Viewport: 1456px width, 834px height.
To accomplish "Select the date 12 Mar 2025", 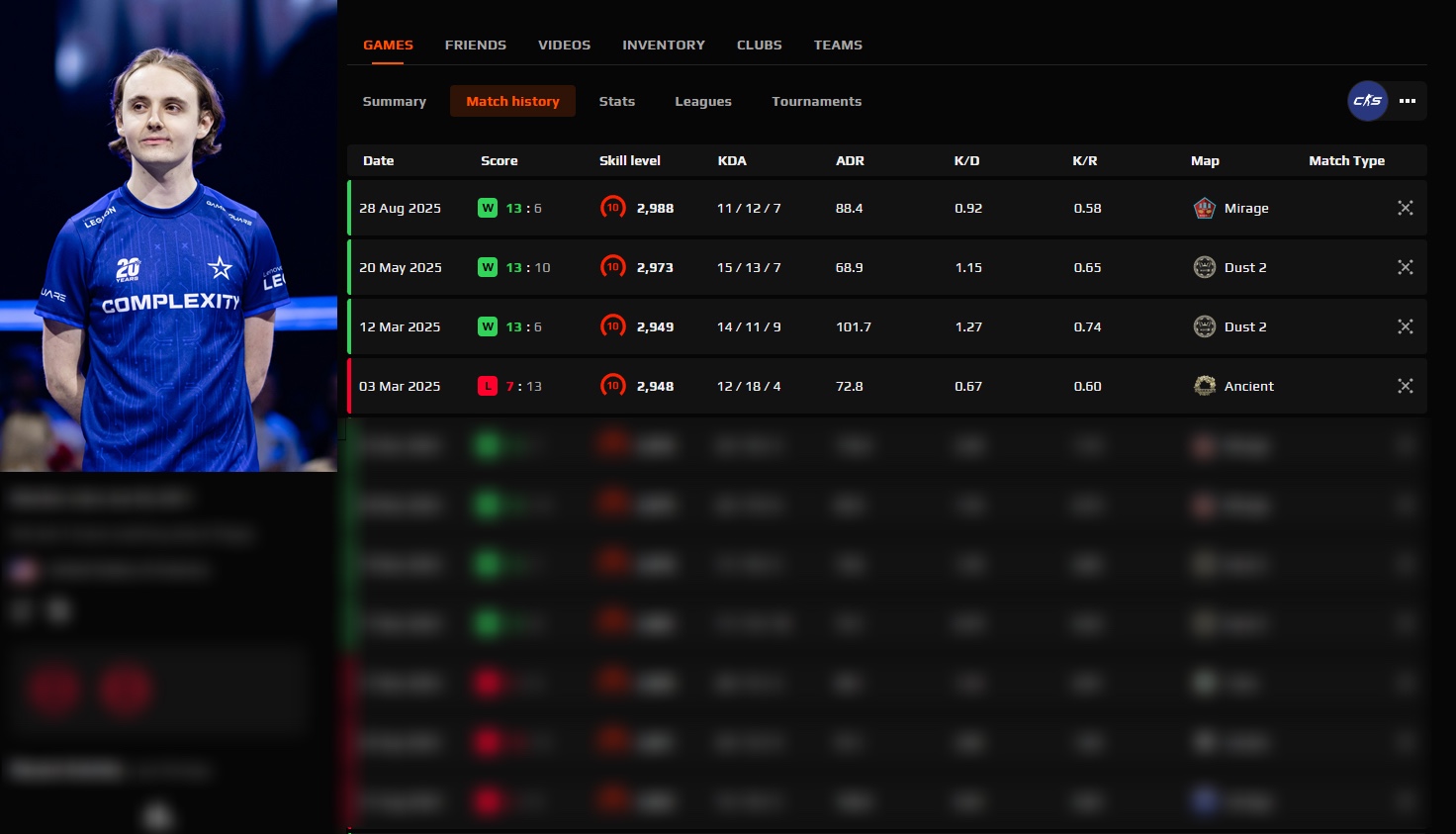I will (400, 326).
